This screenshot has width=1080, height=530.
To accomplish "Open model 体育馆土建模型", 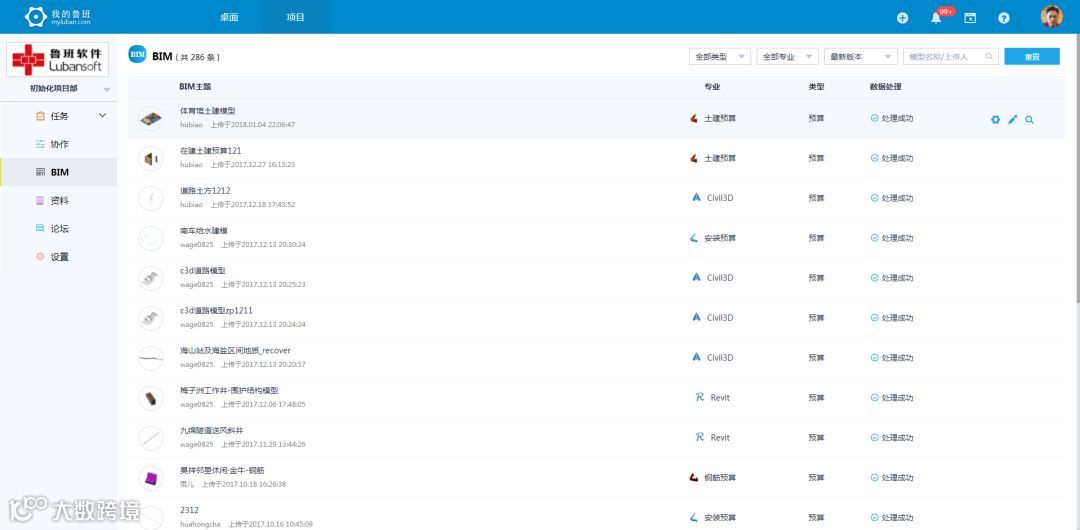I will click(x=208, y=110).
